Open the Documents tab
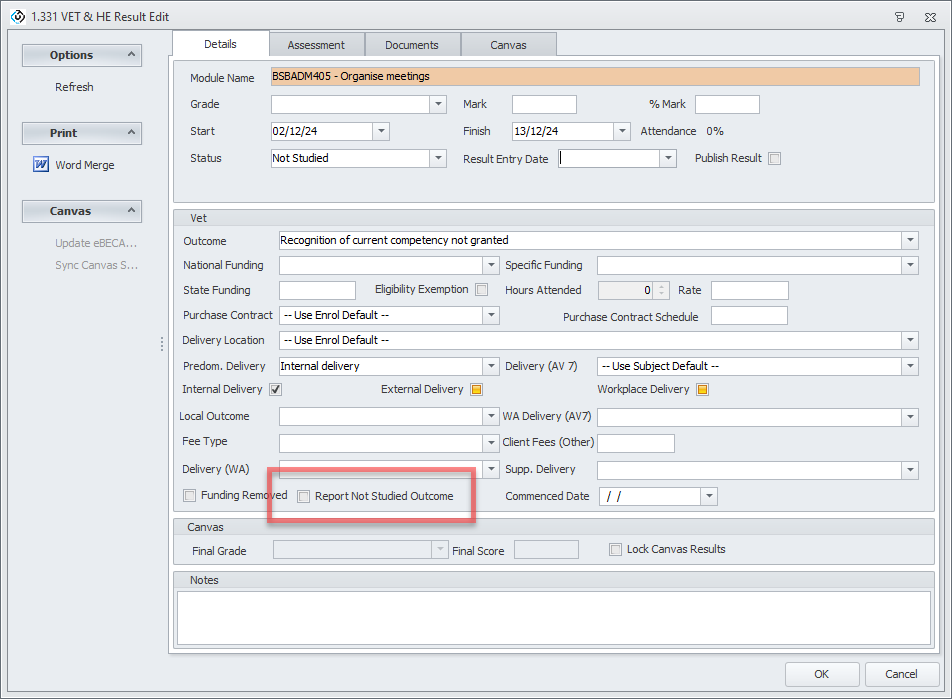 pos(412,45)
